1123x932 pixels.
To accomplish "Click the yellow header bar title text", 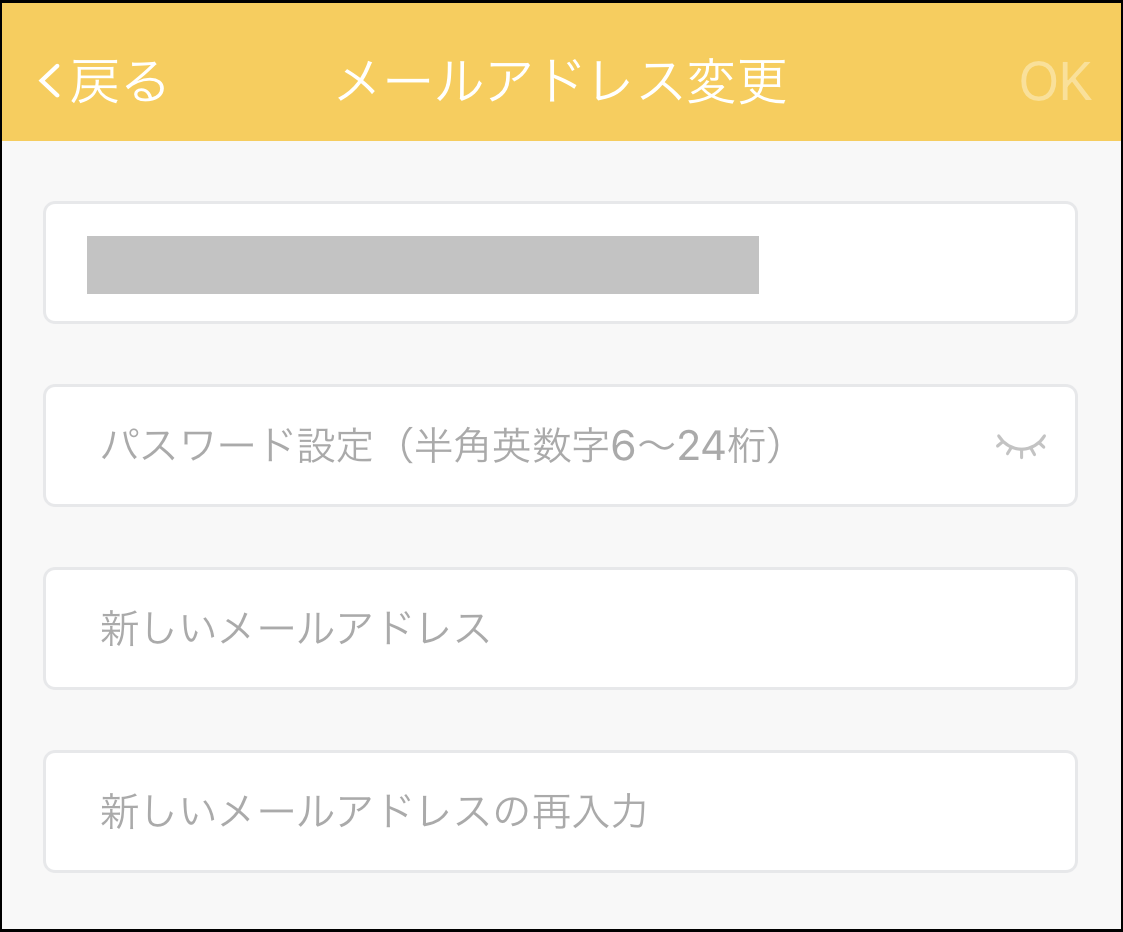I will (x=562, y=82).
